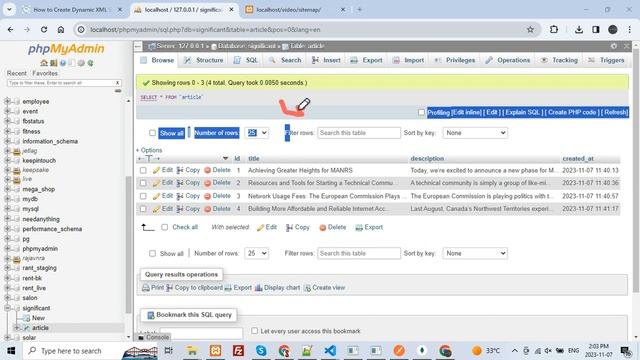Open the Export tab
The width and height of the screenshot is (640, 360).
(x=367, y=60)
